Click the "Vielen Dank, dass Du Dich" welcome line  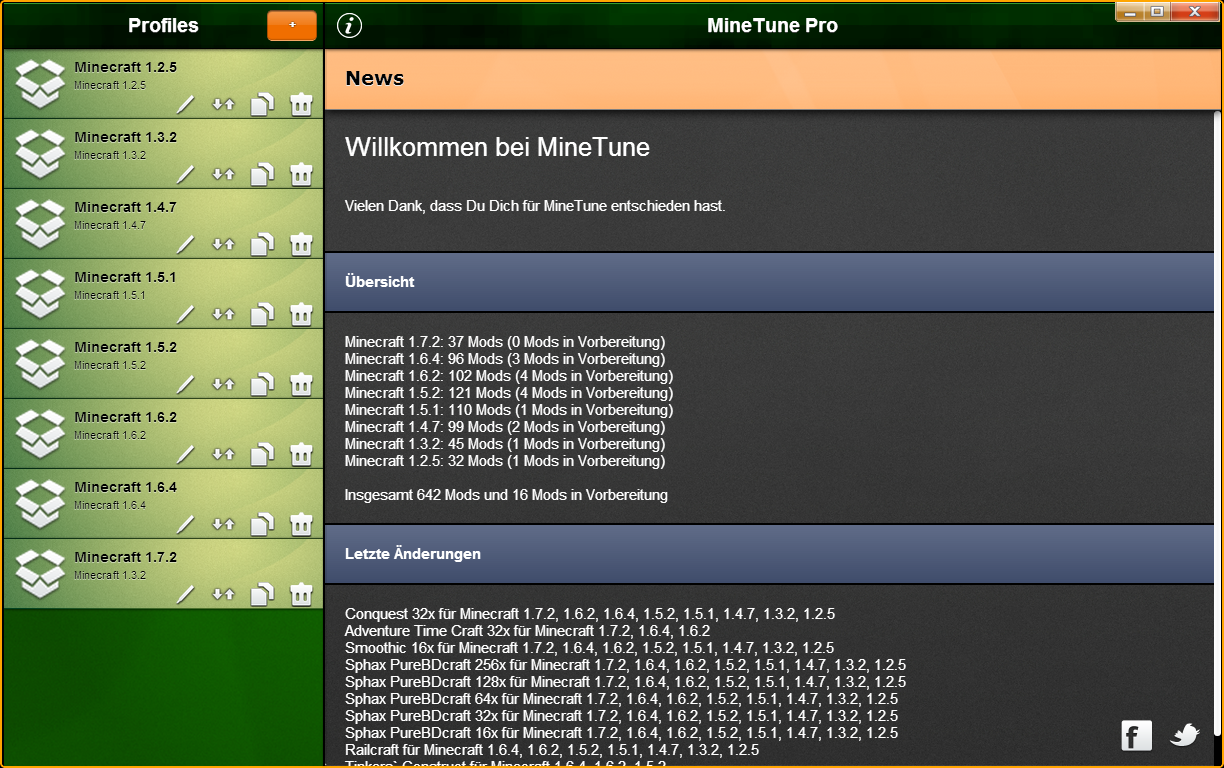pyautogui.click(x=535, y=206)
